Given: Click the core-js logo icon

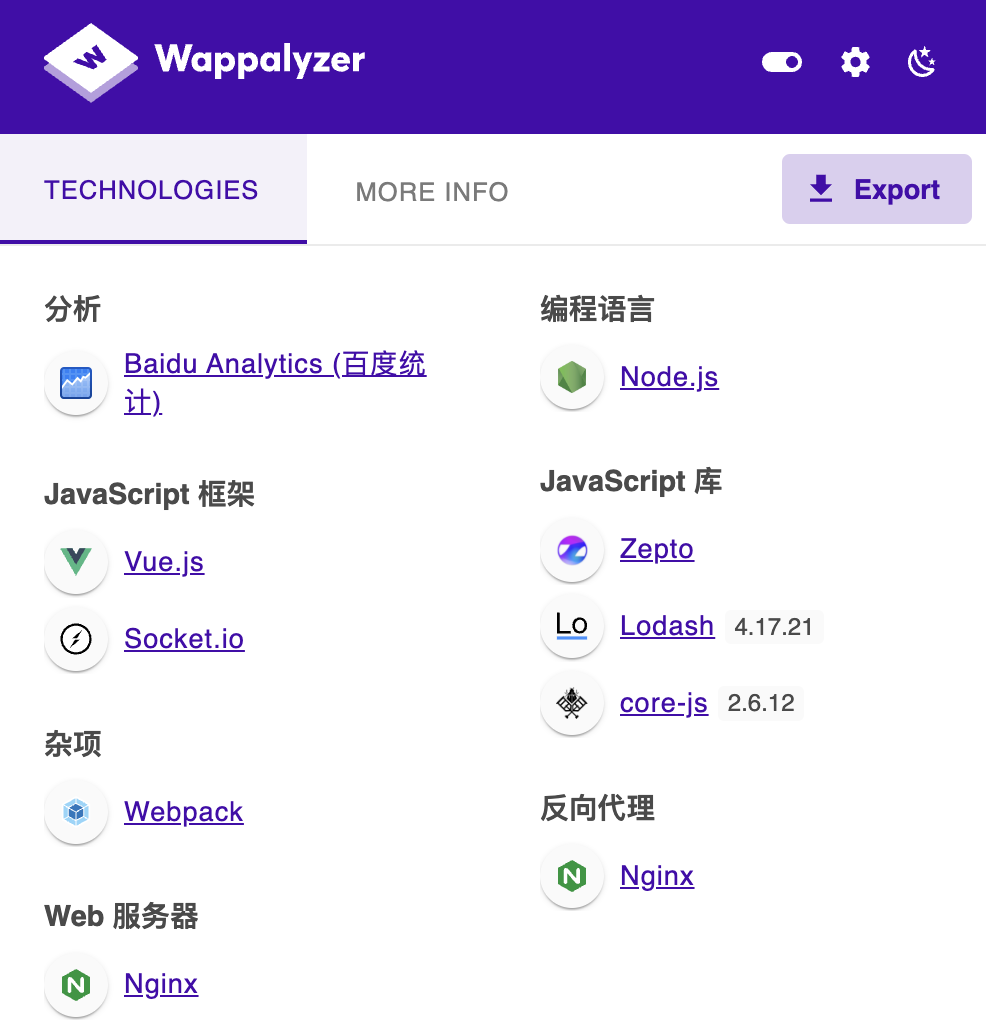Looking at the screenshot, I should tap(572, 703).
